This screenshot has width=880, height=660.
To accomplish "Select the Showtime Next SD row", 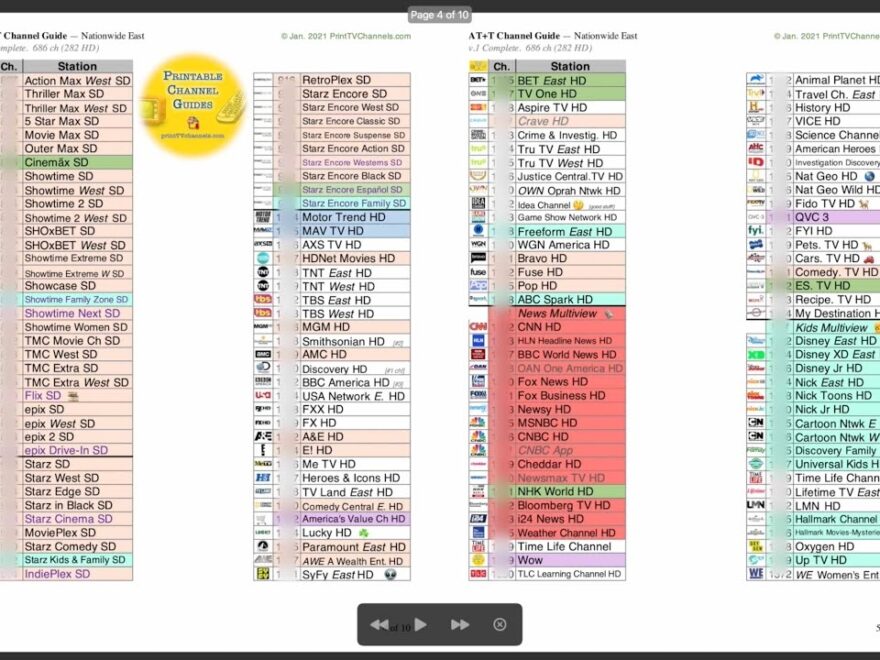I will coord(66,313).
